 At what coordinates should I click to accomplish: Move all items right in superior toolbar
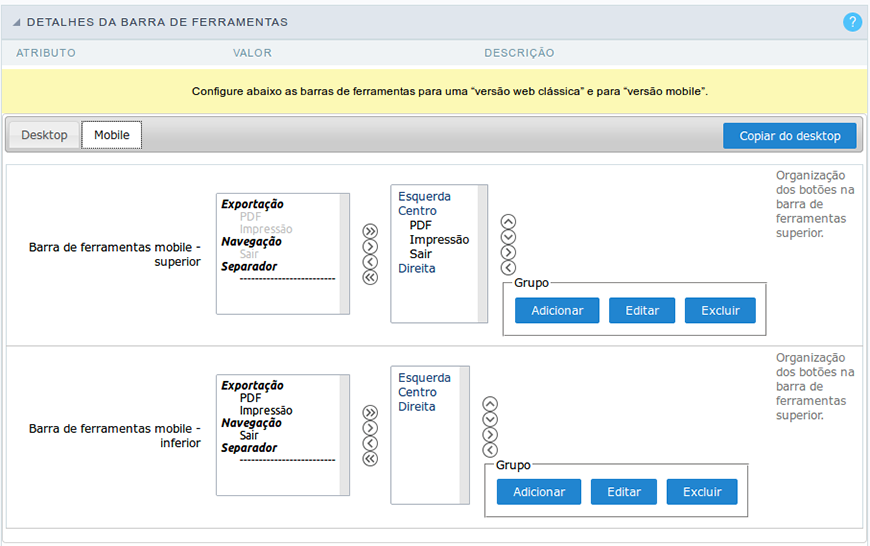click(370, 231)
